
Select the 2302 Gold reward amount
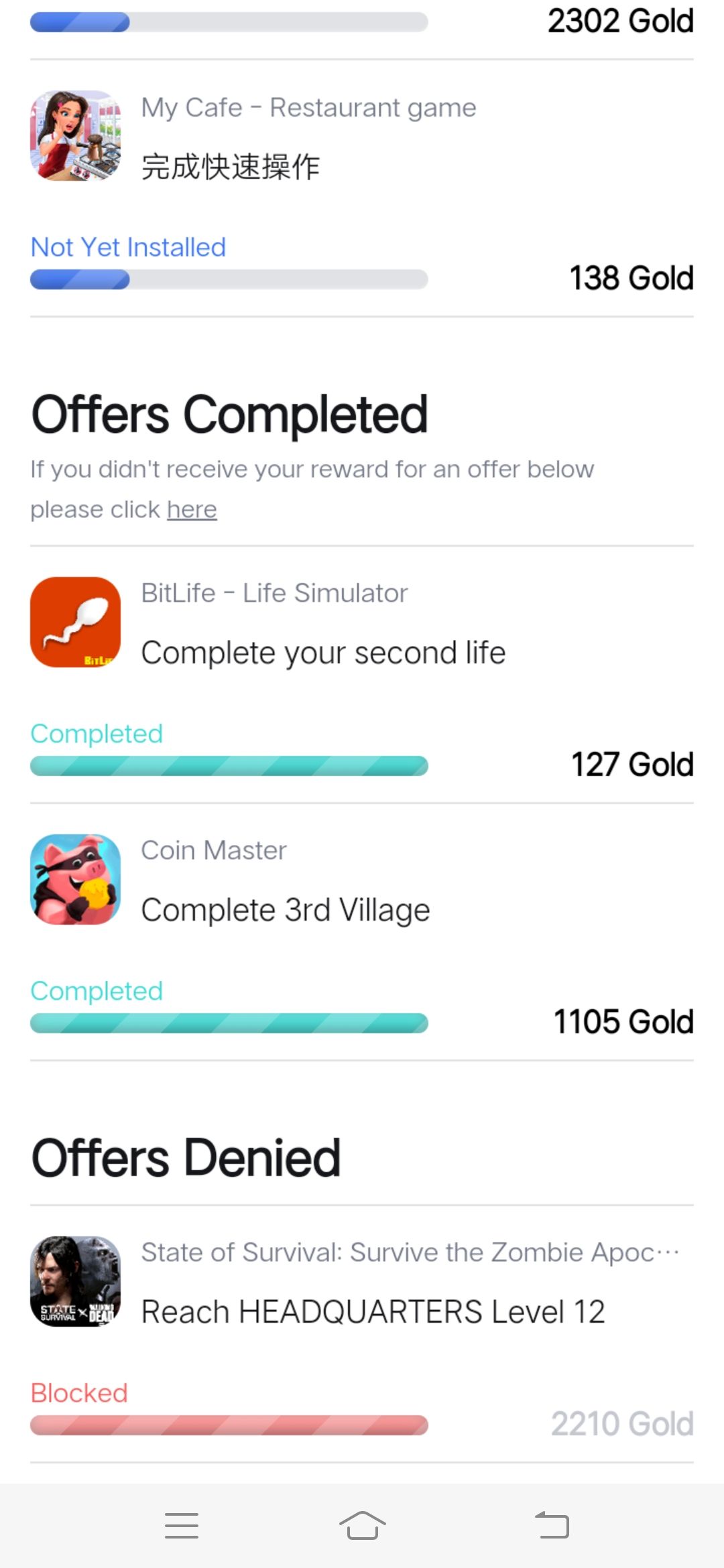621,21
